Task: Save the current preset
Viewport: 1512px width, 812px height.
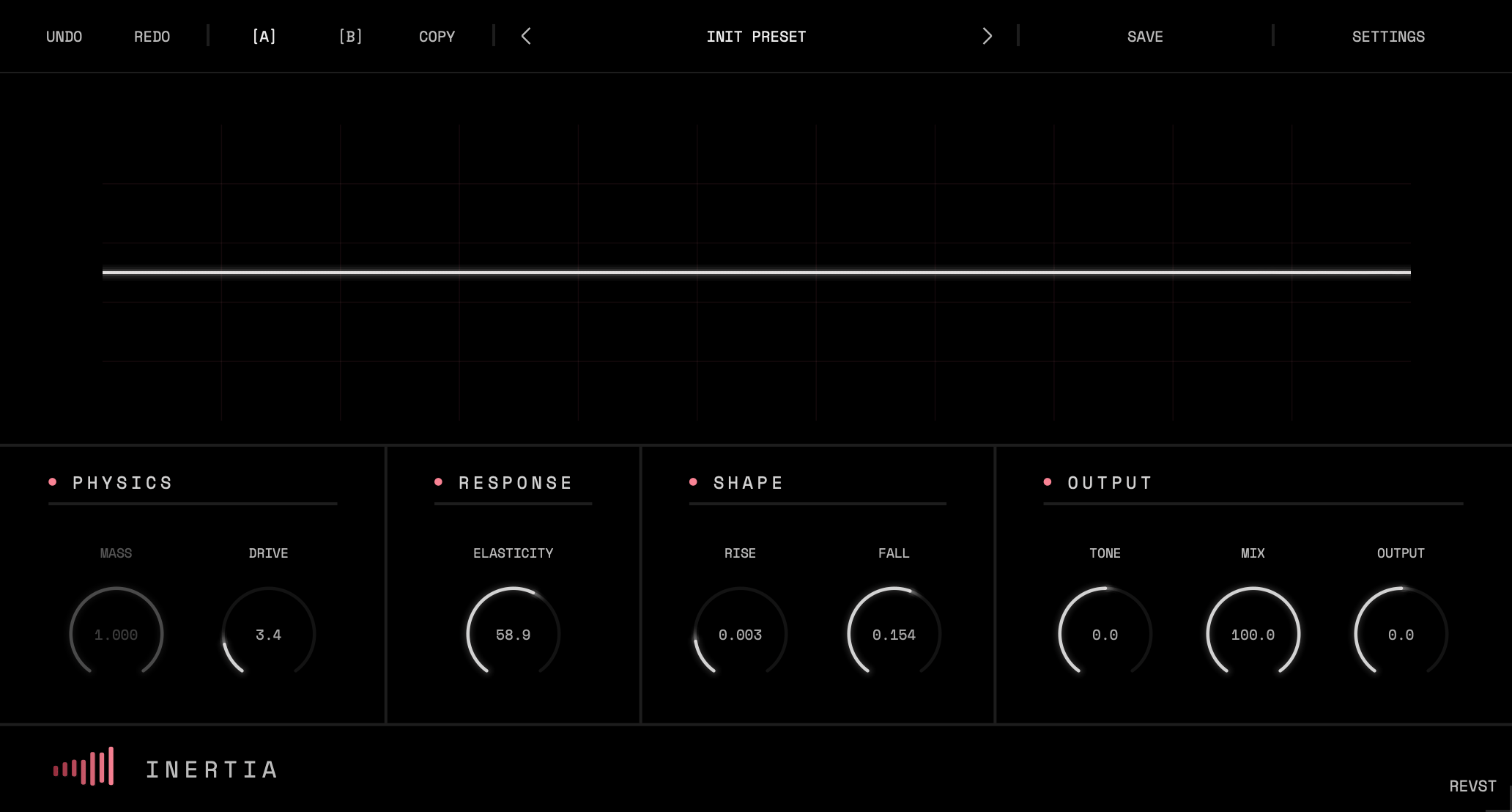Action: click(1145, 37)
